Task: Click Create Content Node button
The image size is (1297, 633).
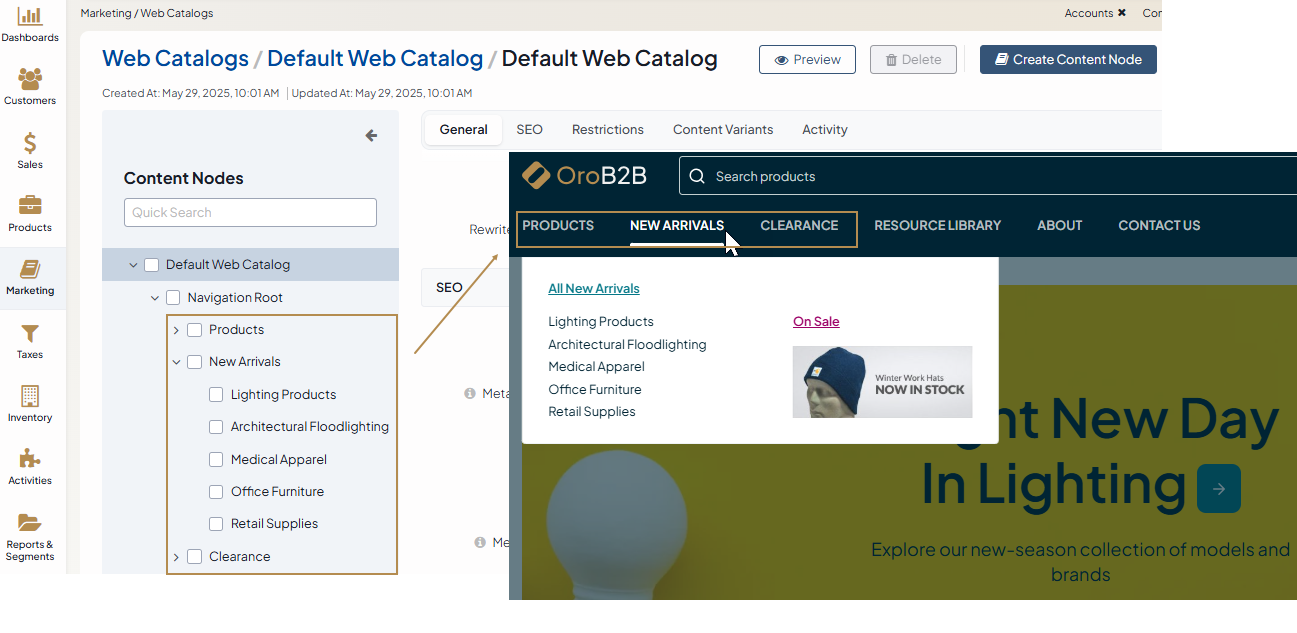Action: (x=1068, y=60)
